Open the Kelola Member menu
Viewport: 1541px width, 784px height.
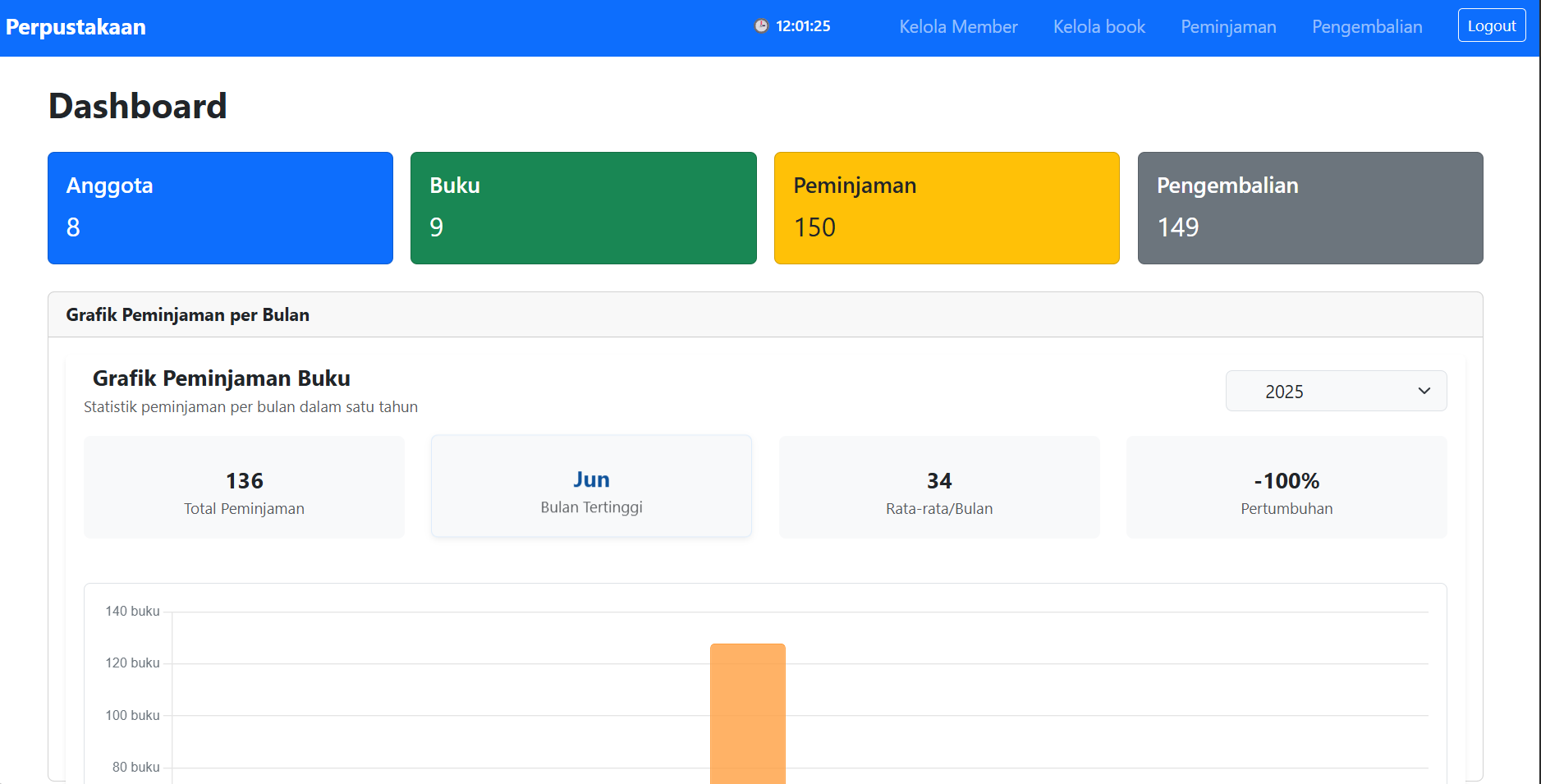tap(958, 27)
